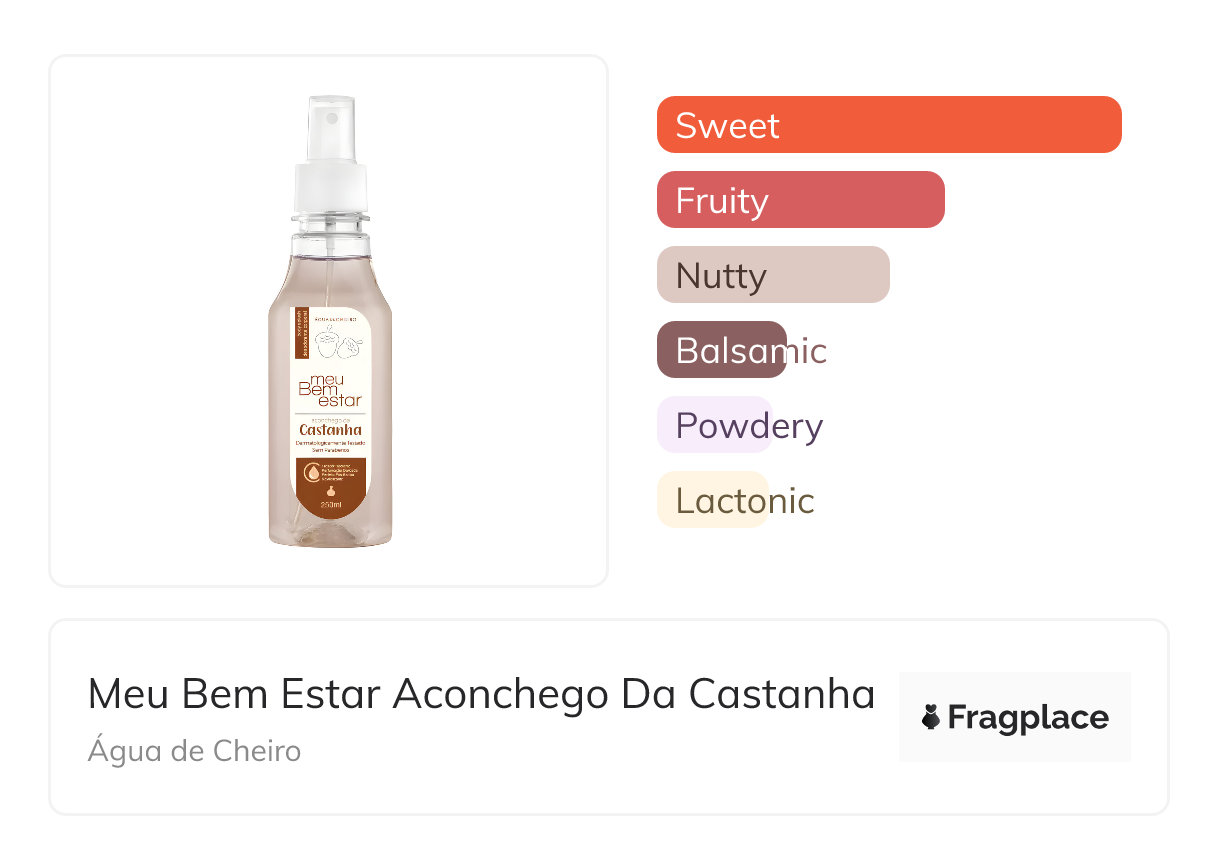The height and width of the screenshot is (864, 1218).
Task: Click the small flask icon above 250ml
Action: coord(331,491)
